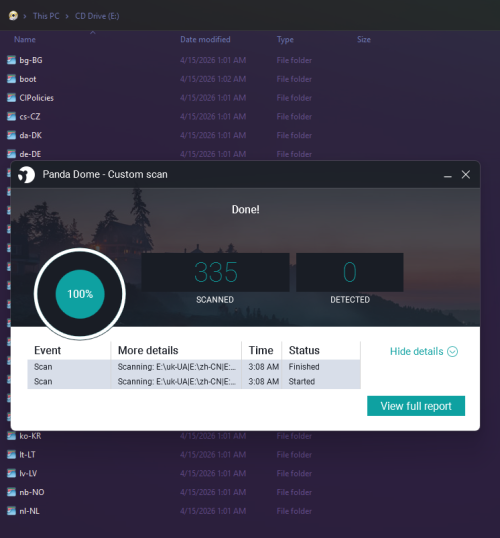Click the CD drive icon in address bar
The image size is (500, 538).
[x=13, y=16]
